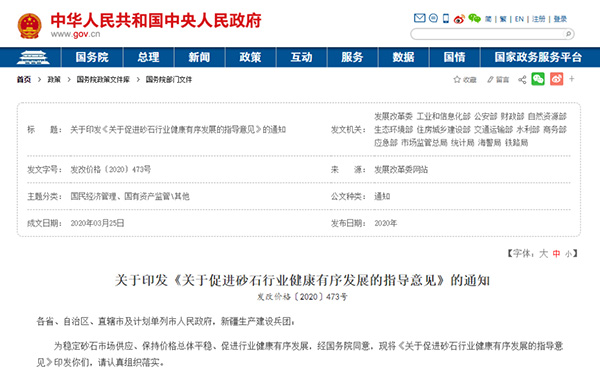Set font size to large 大
This screenshot has width=600, height=371.
[543, 254]
